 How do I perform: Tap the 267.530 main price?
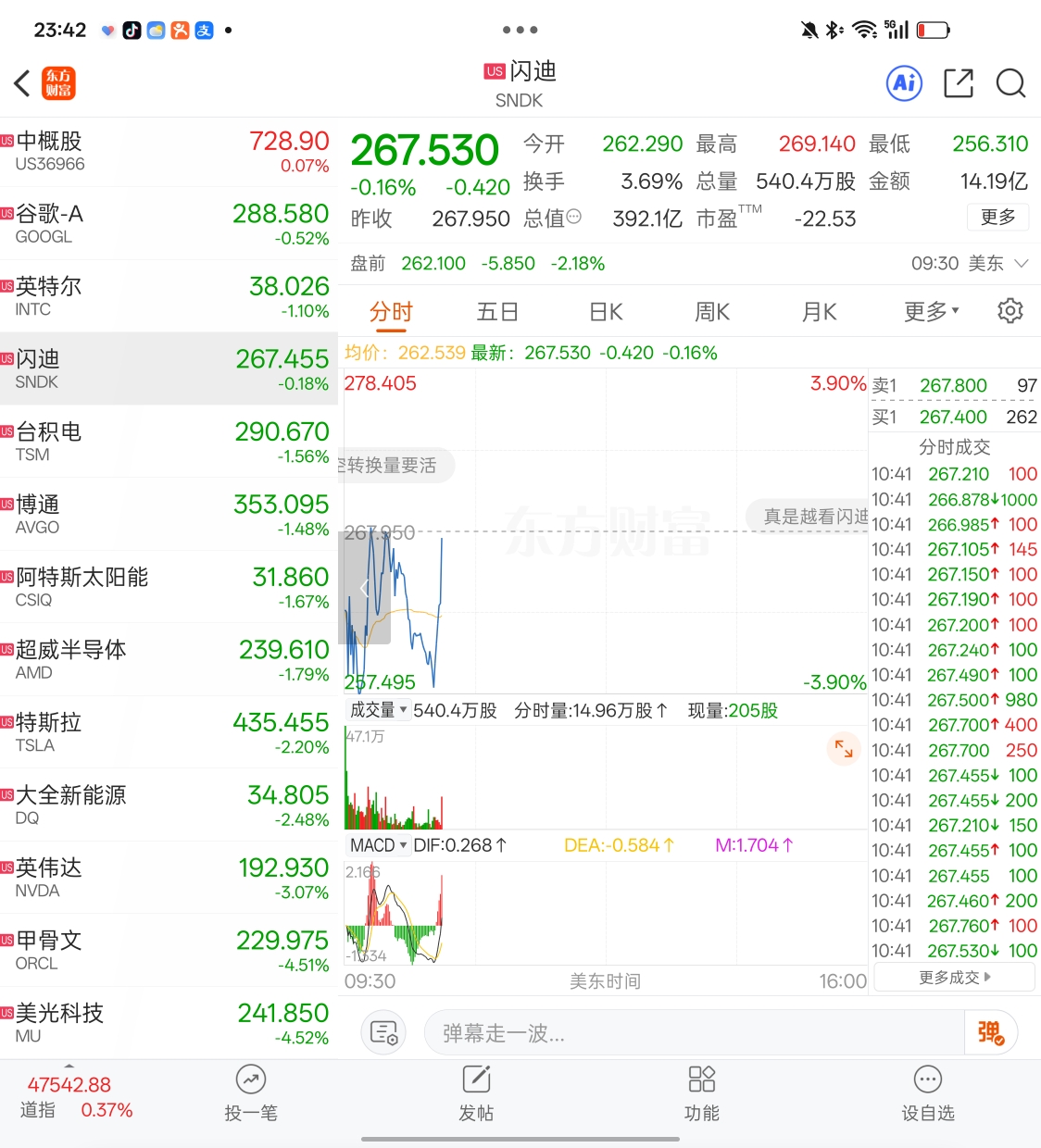pos(425,150)
